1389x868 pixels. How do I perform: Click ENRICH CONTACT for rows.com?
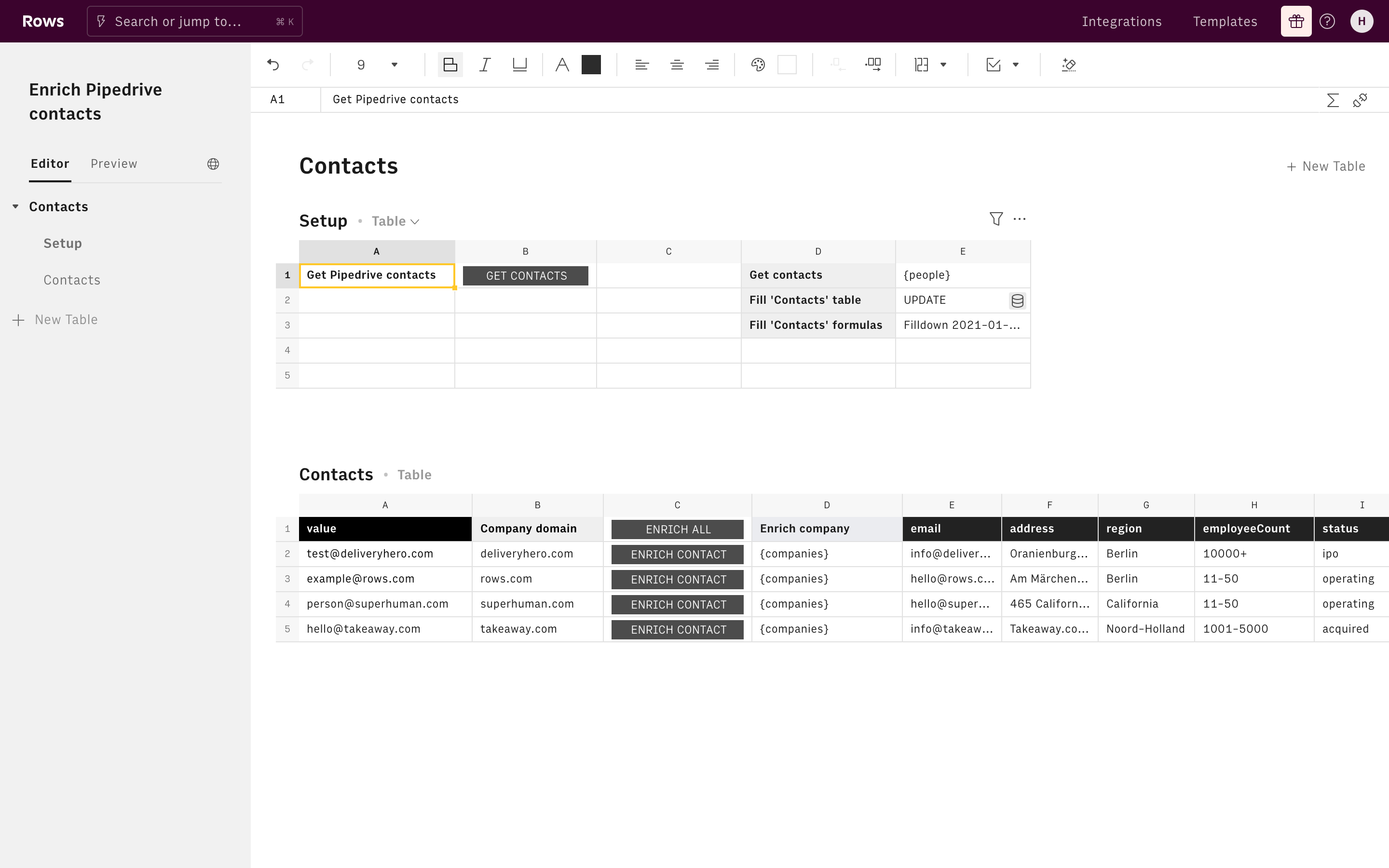[x=677, y=580]
